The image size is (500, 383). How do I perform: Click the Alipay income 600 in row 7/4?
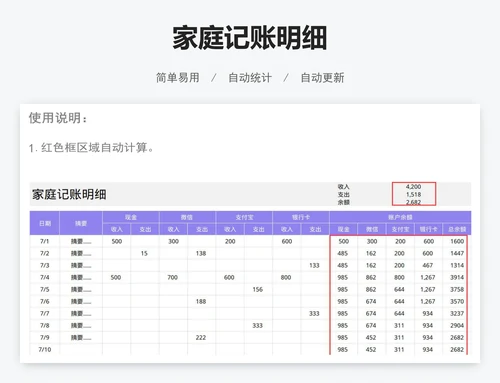pos(229,277)
